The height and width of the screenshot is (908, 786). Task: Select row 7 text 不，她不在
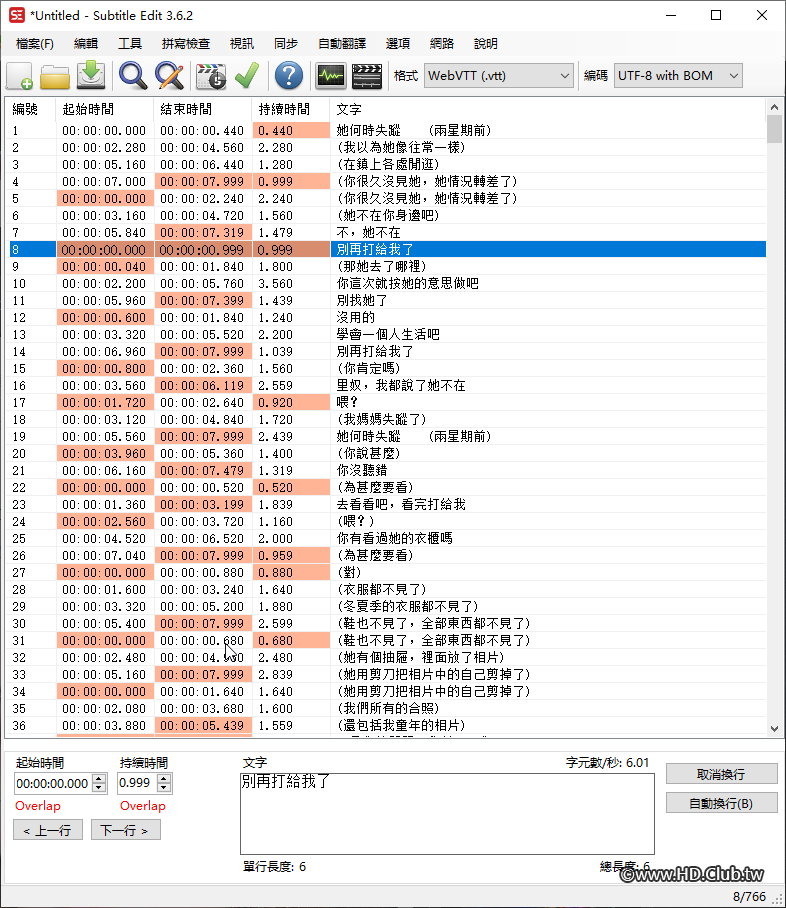tap(368, 233)
